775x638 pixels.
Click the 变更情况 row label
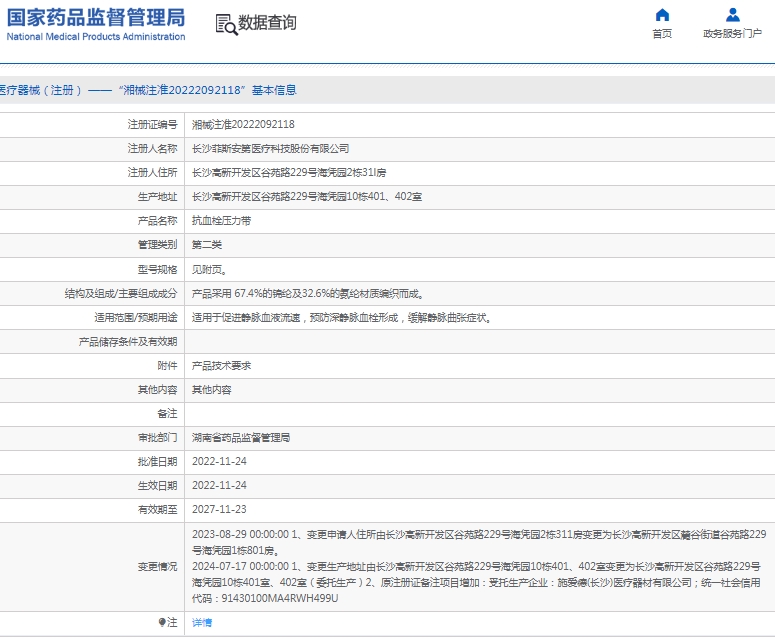tap(157, 567)
